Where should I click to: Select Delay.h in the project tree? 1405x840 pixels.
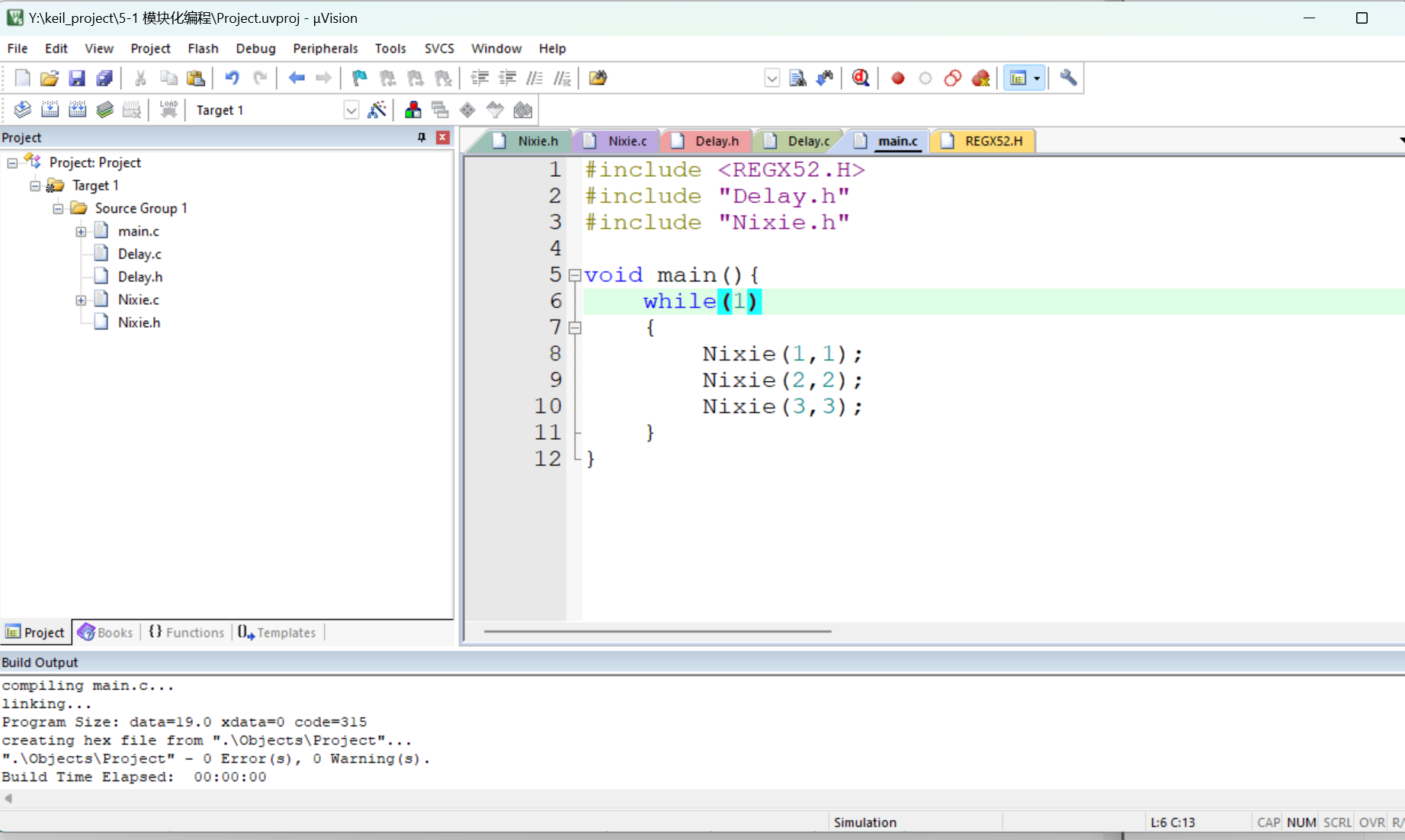click(140, 277)
